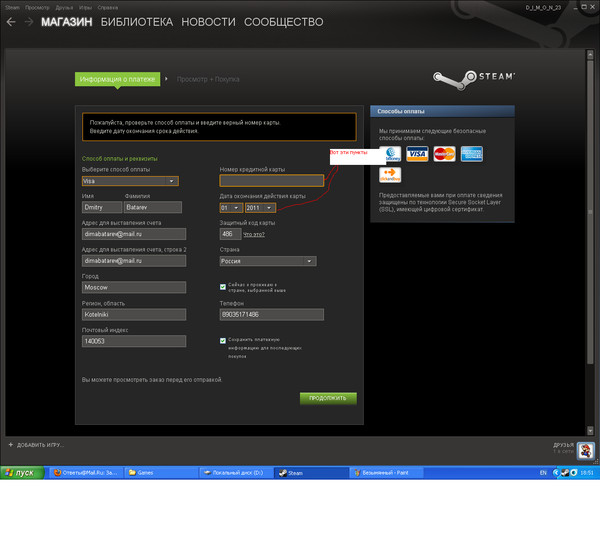The image size is (600, 534).
Task: Go forward with the right arrow
Action: coord(29,22)
